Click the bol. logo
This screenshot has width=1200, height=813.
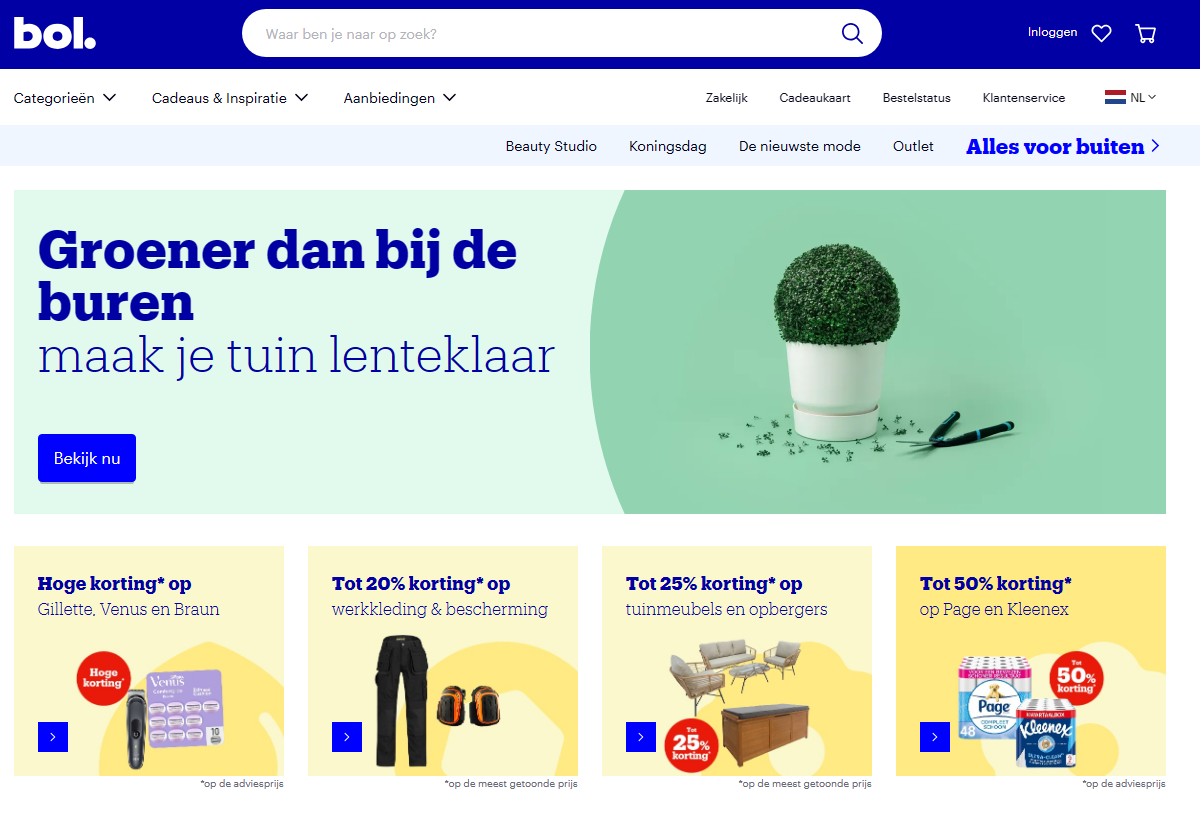tap(55, 34)
